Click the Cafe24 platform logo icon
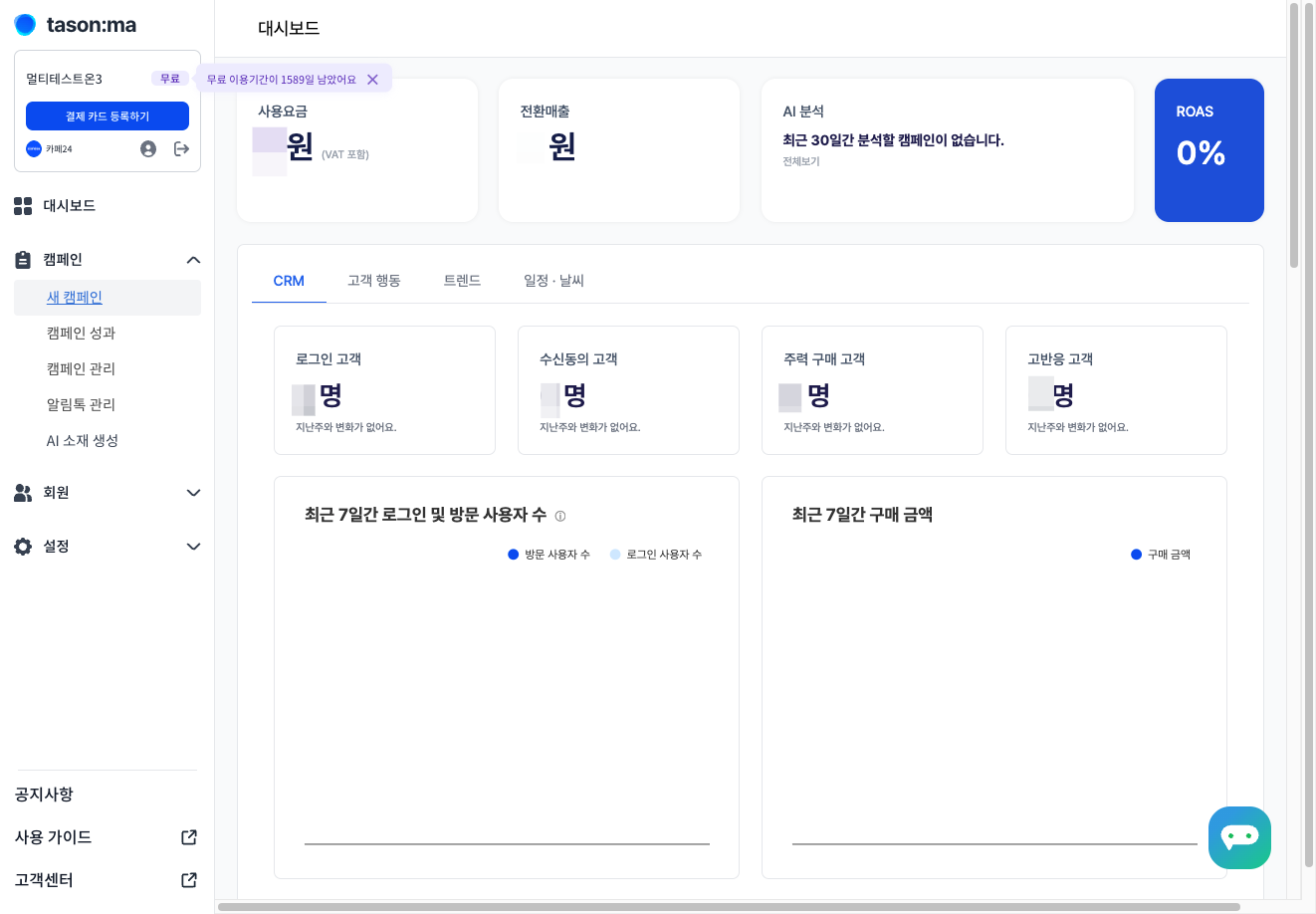Viewport: 1316px width, 914px height. [34, 148]
